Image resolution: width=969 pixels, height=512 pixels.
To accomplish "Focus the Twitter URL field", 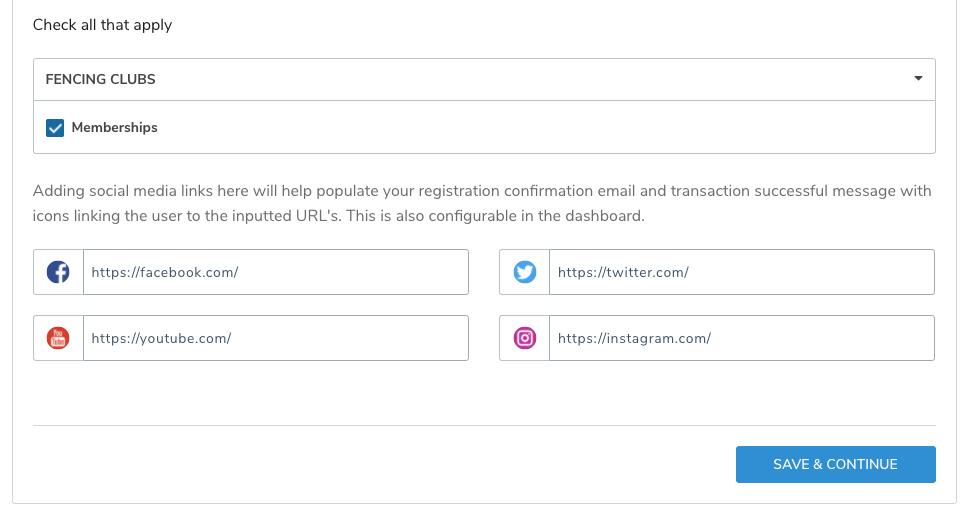I will point(741,272).
